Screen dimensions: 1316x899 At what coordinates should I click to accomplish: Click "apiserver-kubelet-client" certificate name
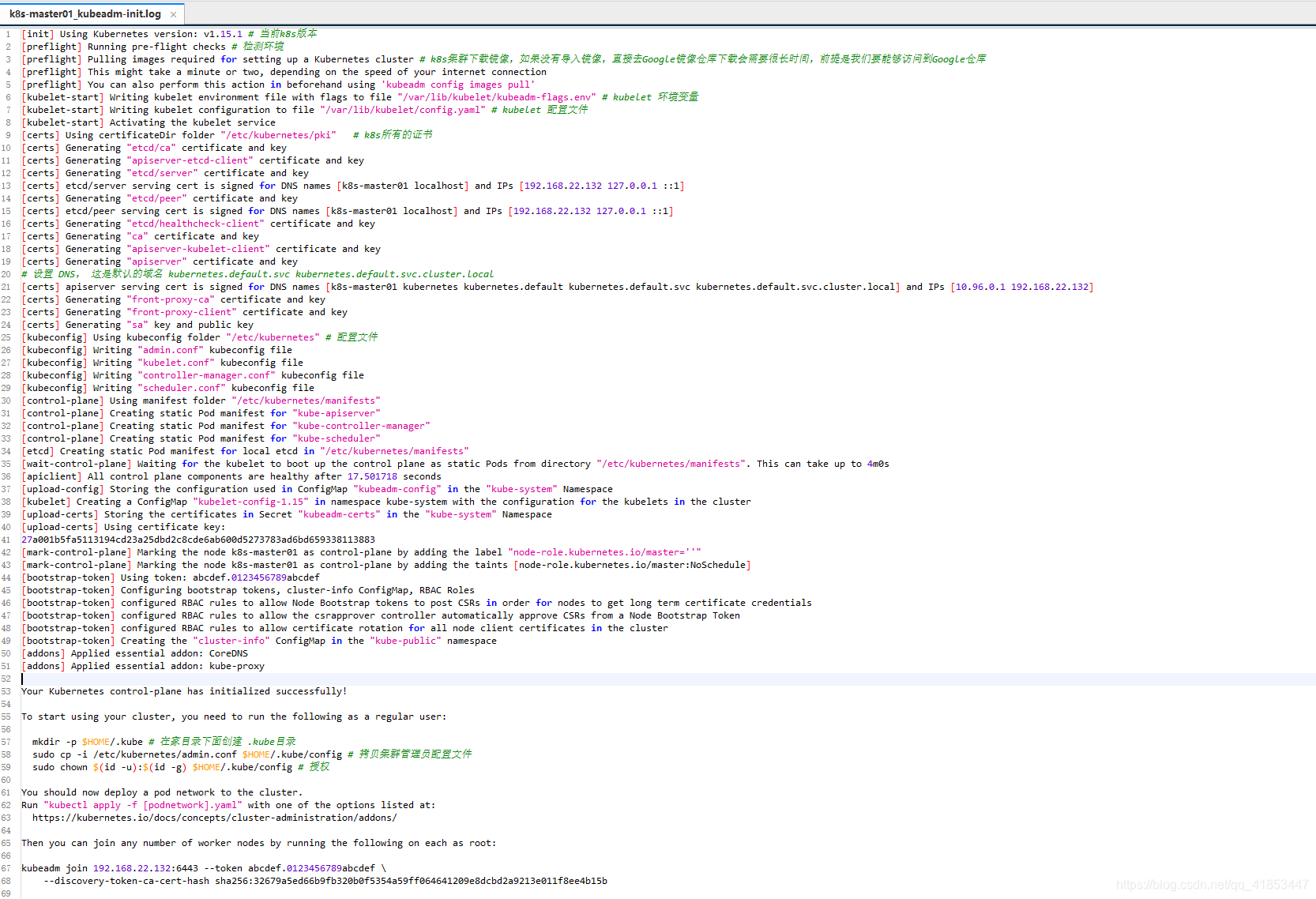198,249
